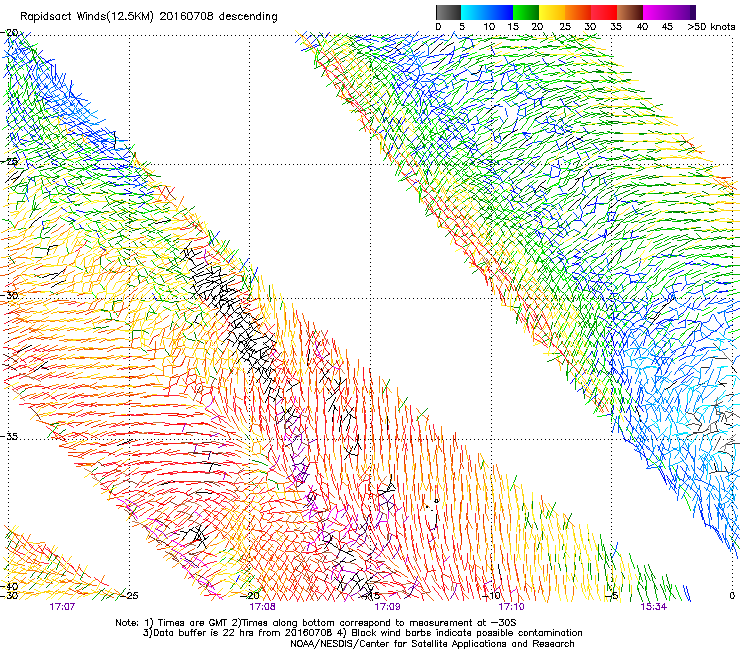Click the 15:34 time stamp
The height and width of the screenshot is (650, 740).
click(x=653, y=606)
